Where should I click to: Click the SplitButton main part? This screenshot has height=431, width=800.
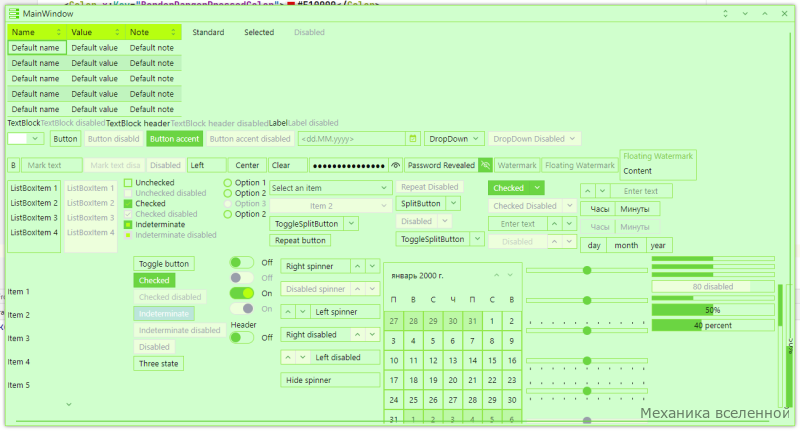421,204
